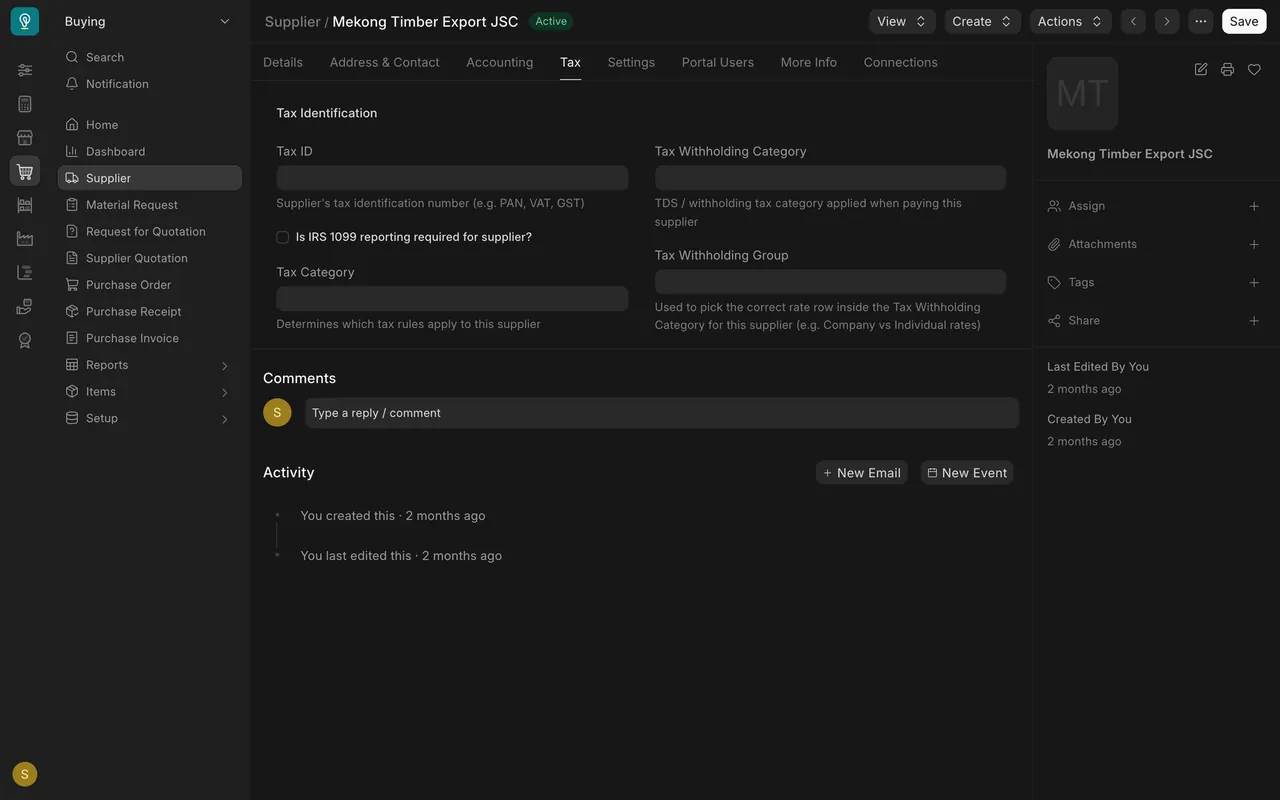Add an assignee with Assign plus icon
Screen dimensions: 1280x800
point(1254,206)
